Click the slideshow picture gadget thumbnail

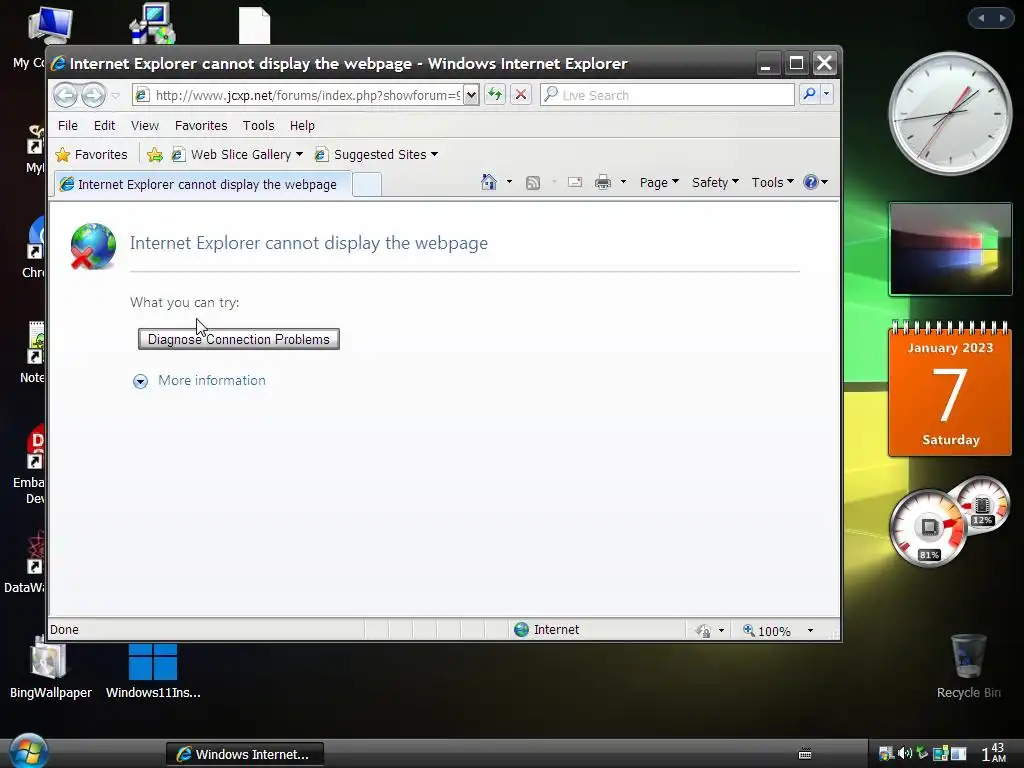(950, 249)
